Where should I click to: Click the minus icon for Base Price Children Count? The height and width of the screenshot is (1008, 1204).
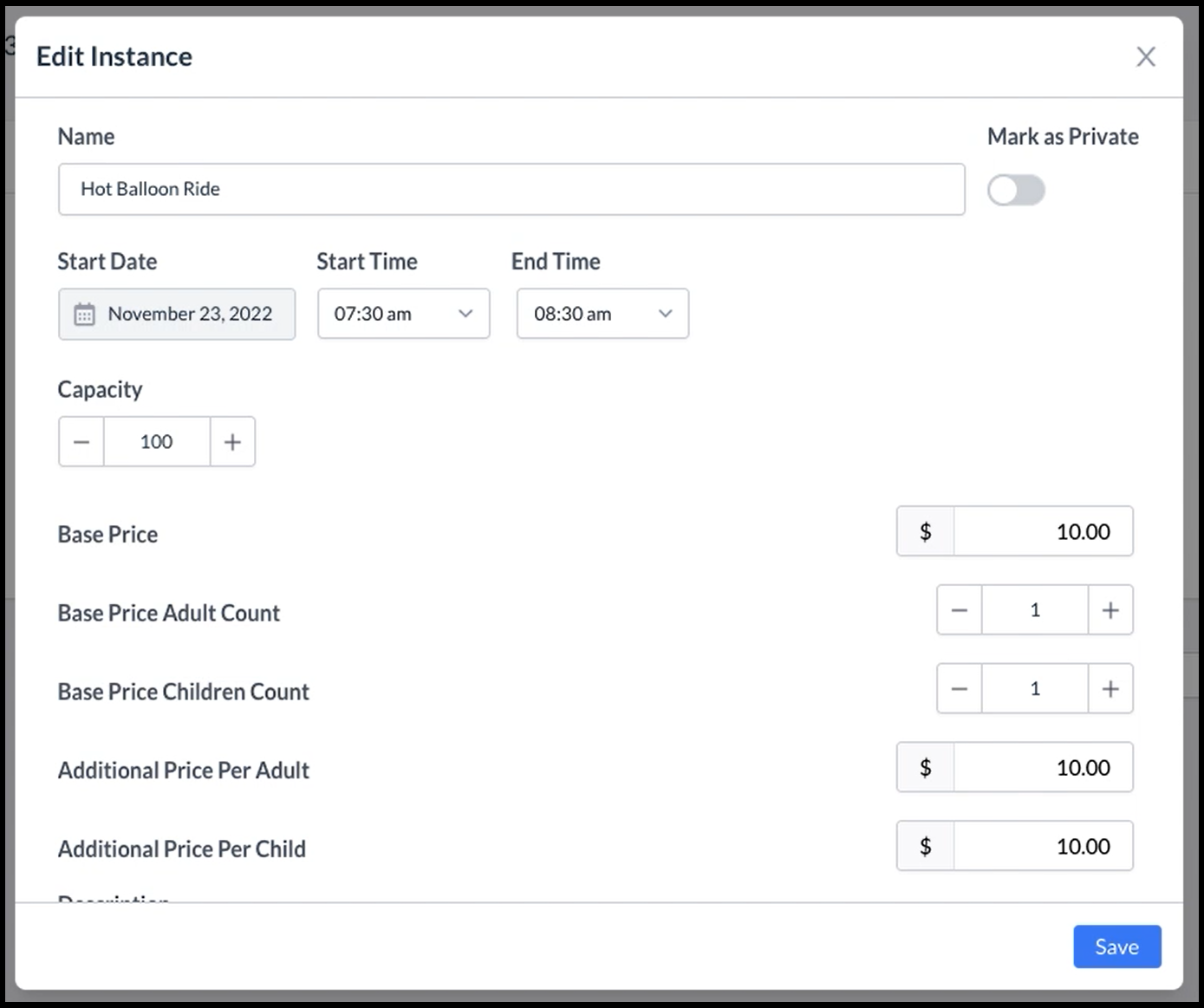(x=959, y=688)
